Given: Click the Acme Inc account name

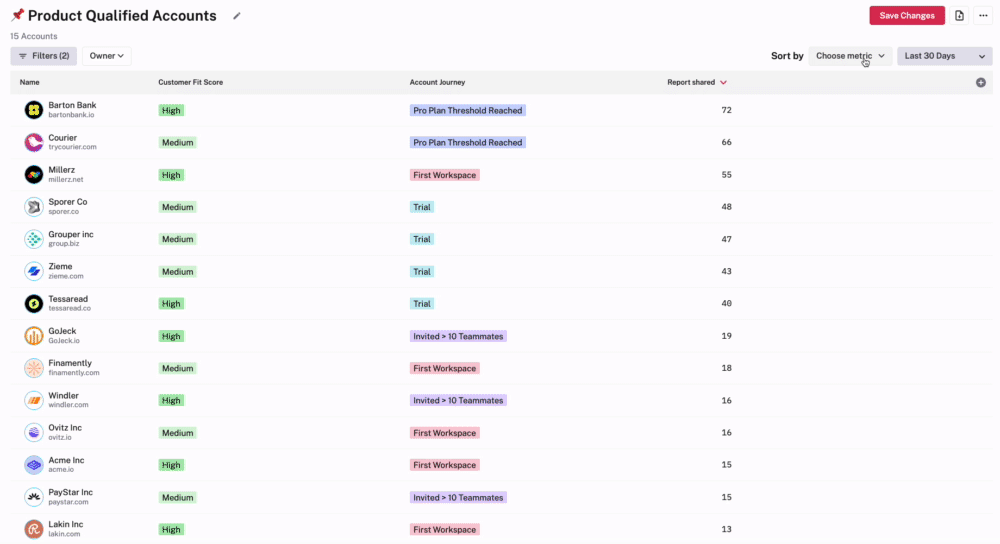Looking at the screenshot, I should pyautogui.click(x=66, y=460).
